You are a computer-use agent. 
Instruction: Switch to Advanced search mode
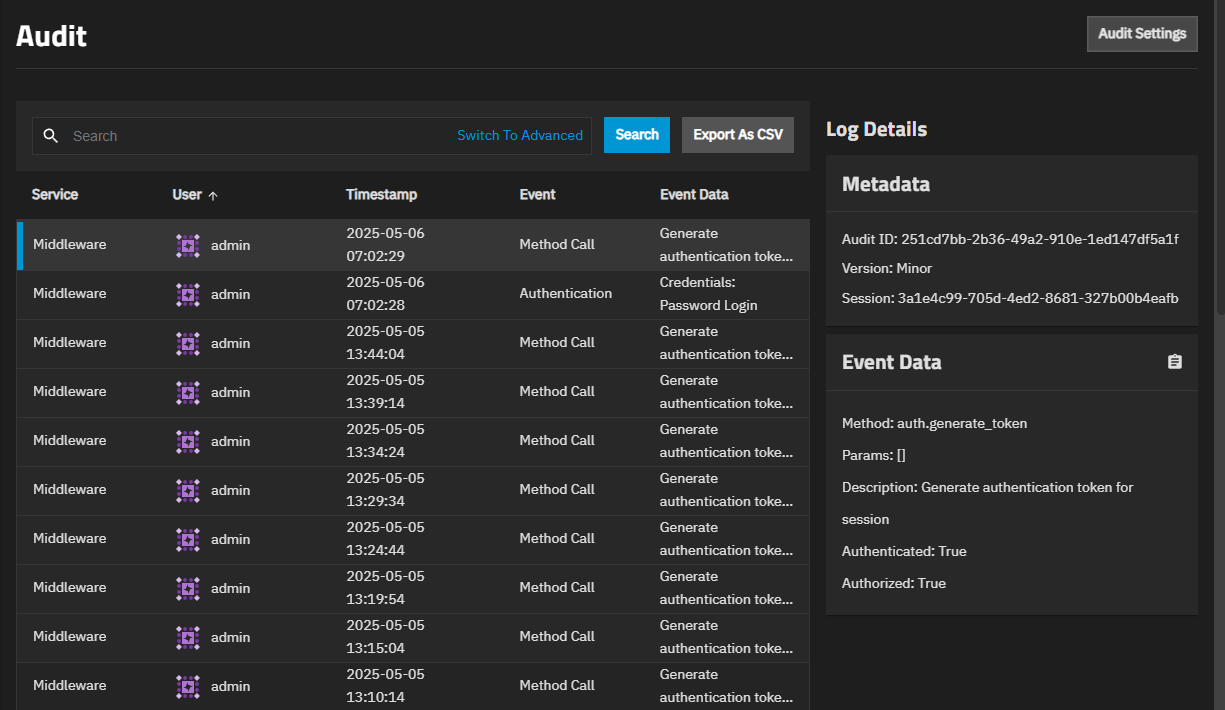point(519,135)
